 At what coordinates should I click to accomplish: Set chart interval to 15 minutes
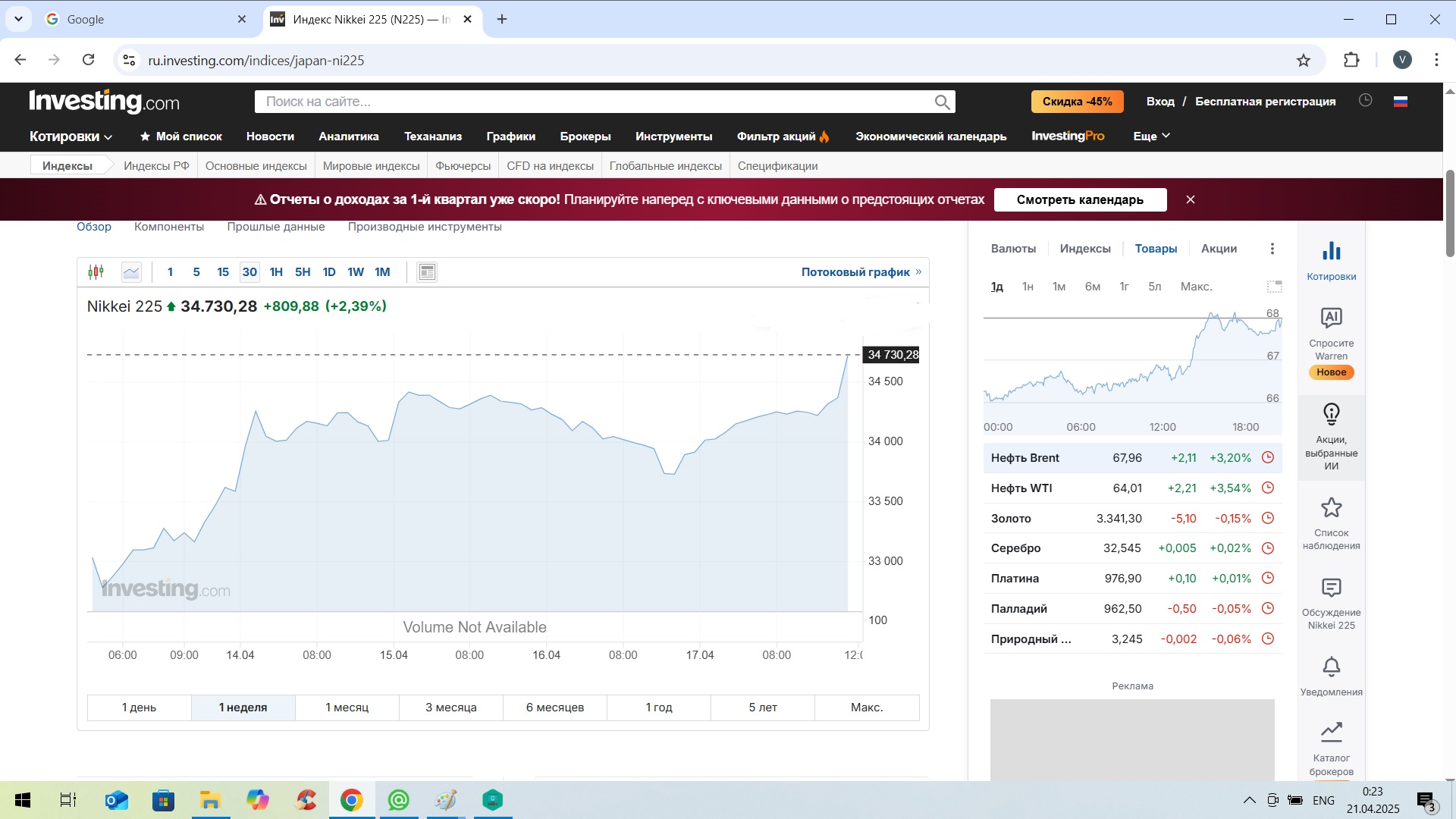[223, 271]
